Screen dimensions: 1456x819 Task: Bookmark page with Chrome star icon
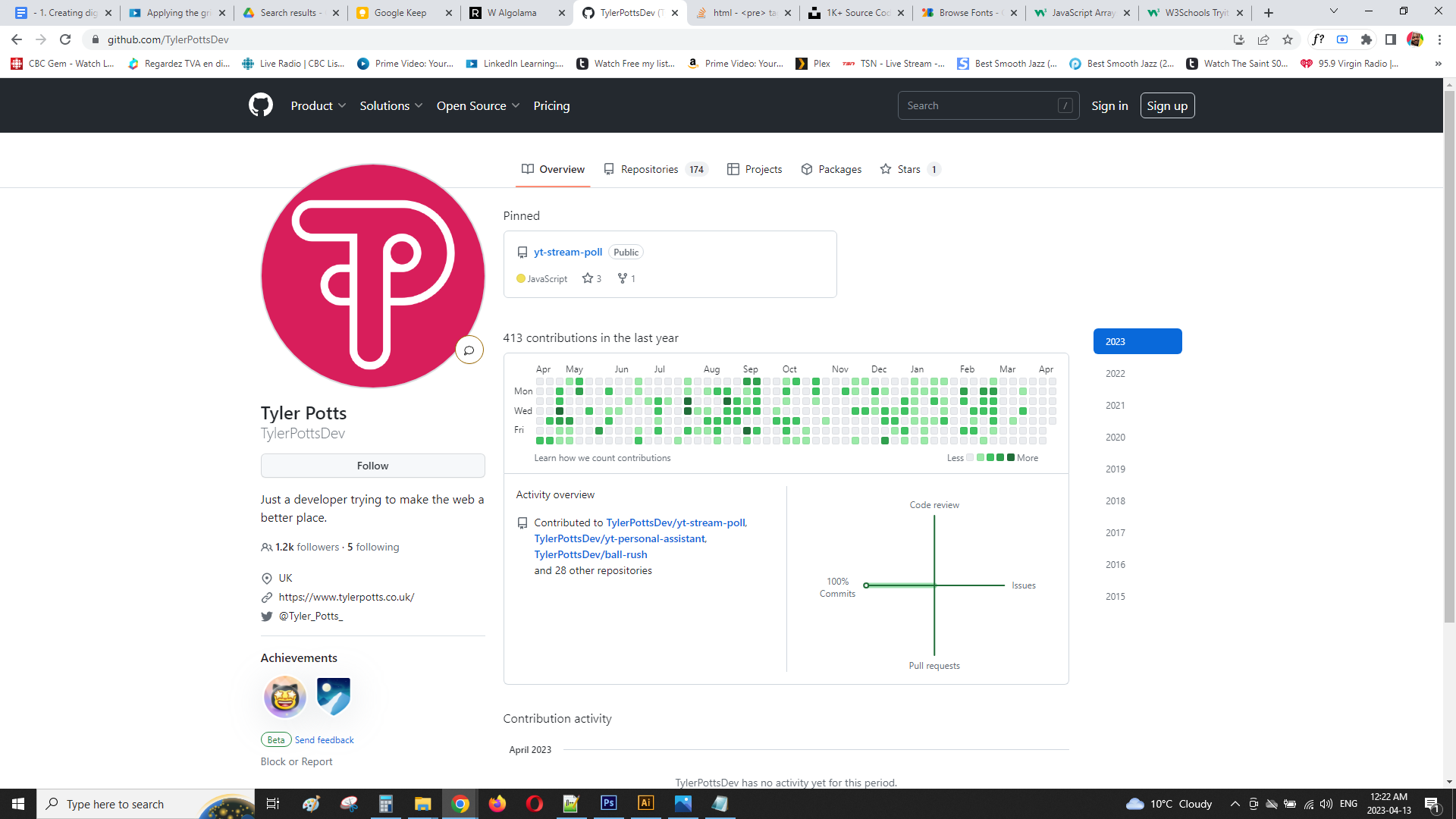[1288, 39]
